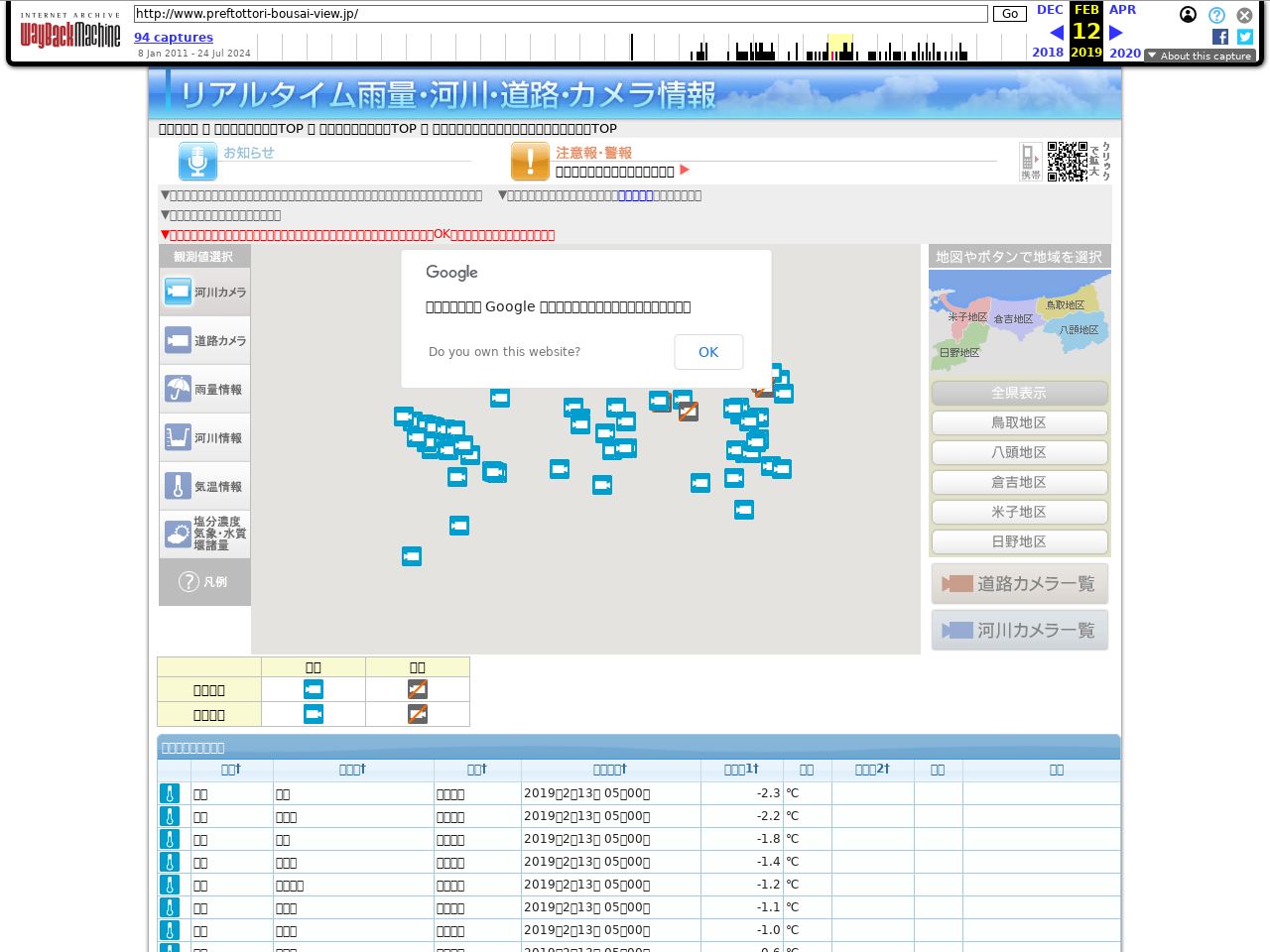
Task: Open the road camera list button
Action: pos(1019,583)
